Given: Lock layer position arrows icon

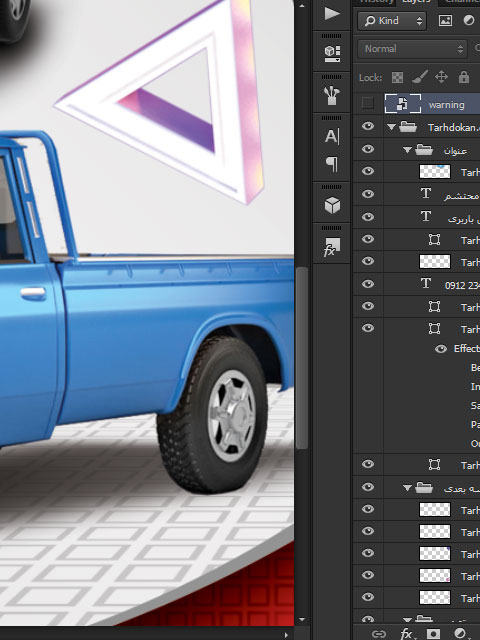Looking at the screenshot, I should pos(441,77).
